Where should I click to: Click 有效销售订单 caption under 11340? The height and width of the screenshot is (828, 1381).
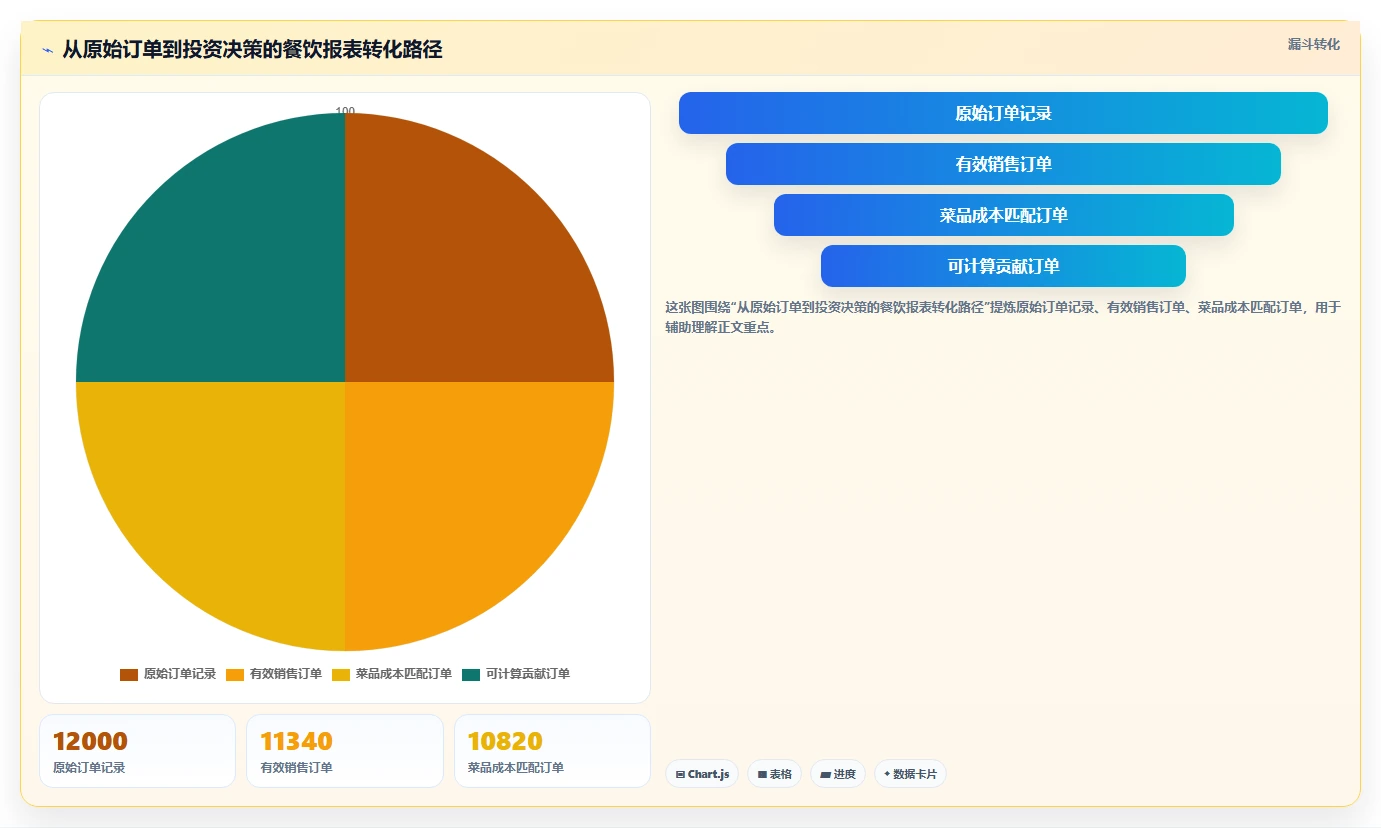(296, 768)
